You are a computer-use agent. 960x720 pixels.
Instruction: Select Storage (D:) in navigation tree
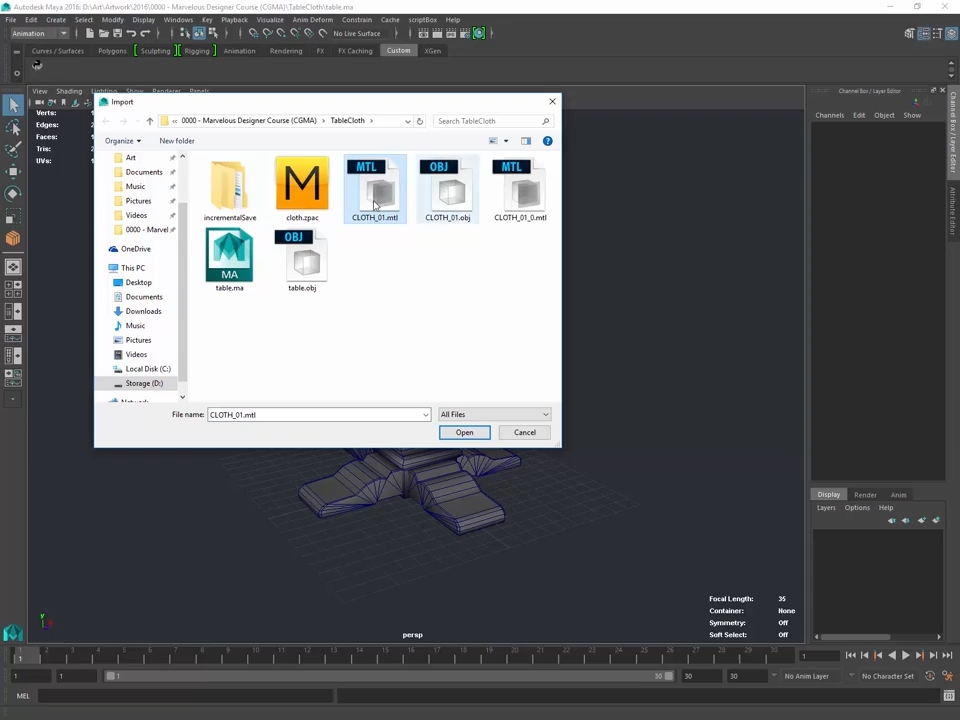coord(144,383)
